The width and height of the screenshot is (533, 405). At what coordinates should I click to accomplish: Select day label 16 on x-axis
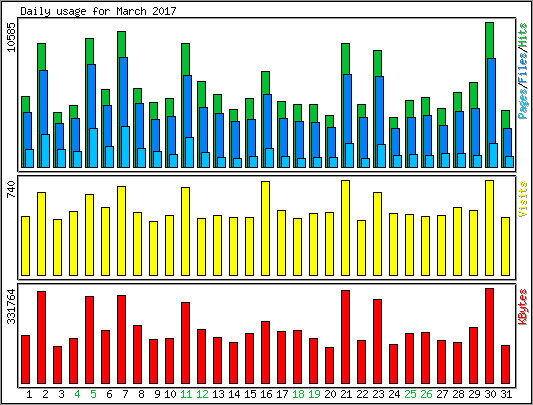coord(266,394)
